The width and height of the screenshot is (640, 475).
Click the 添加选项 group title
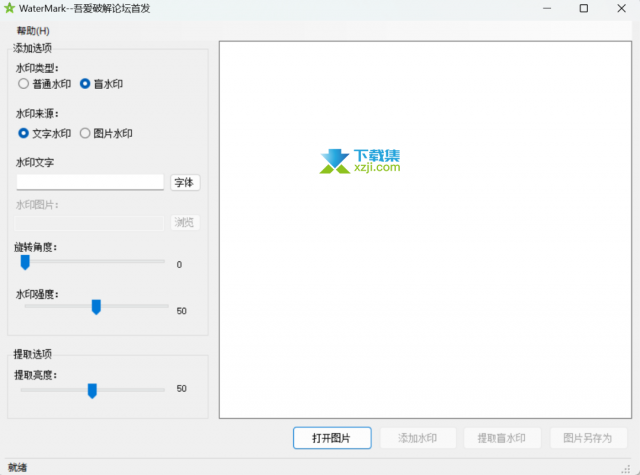pos(32,48)
